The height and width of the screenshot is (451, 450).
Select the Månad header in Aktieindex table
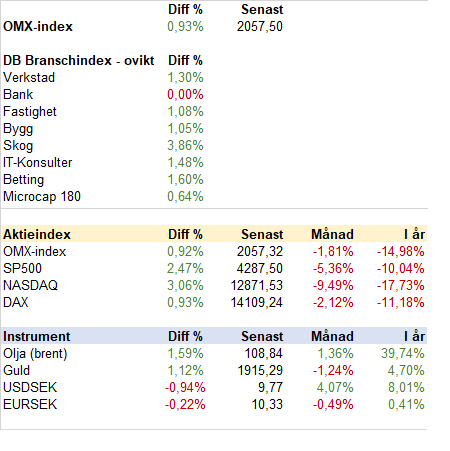[332, 234]
